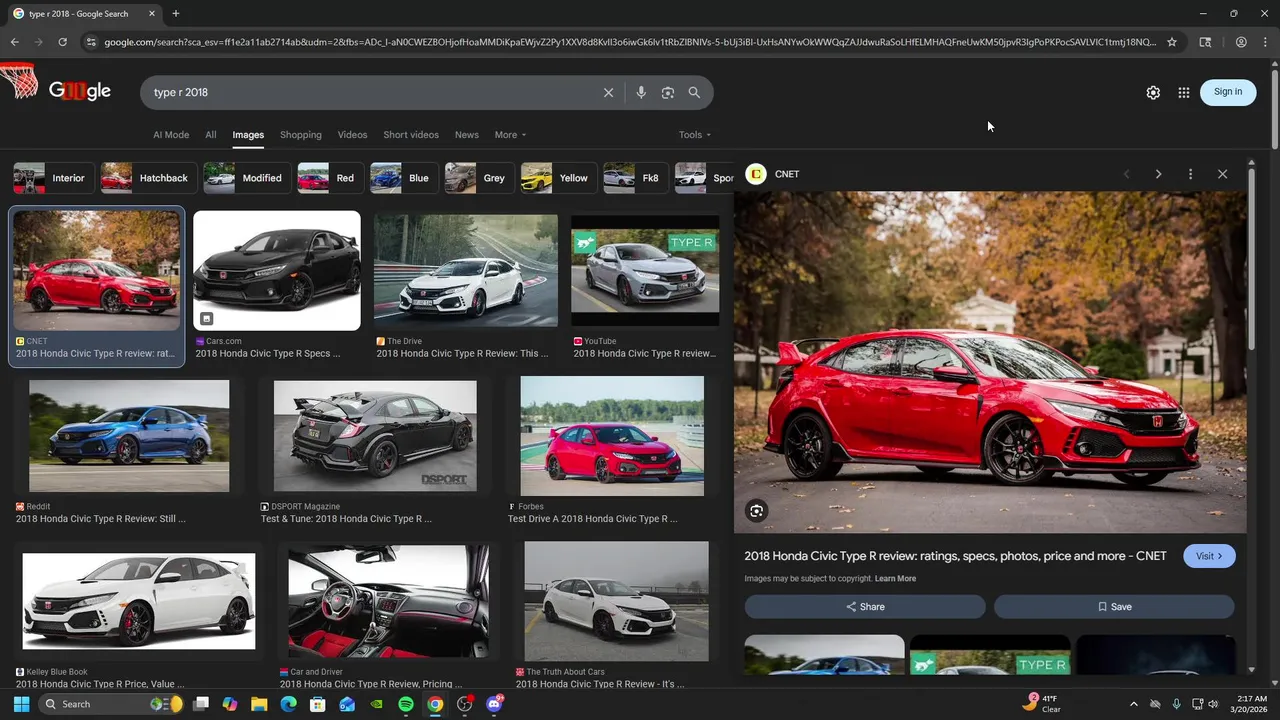Filter images by the Grey chip

pyautogui.click(x=479, y=178)
